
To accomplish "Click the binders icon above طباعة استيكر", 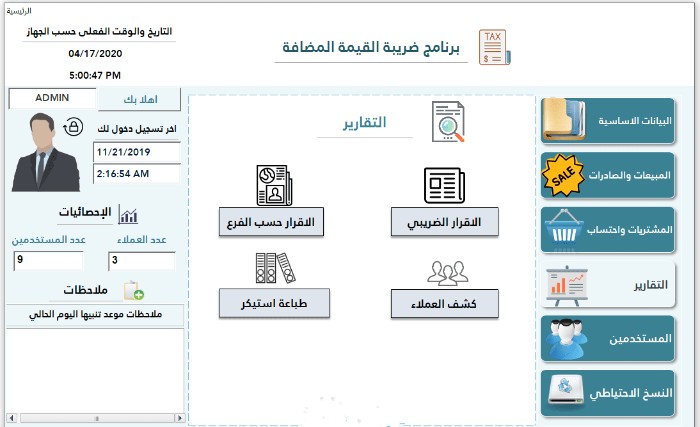I will pyautogui.click(x=275, y=268).
